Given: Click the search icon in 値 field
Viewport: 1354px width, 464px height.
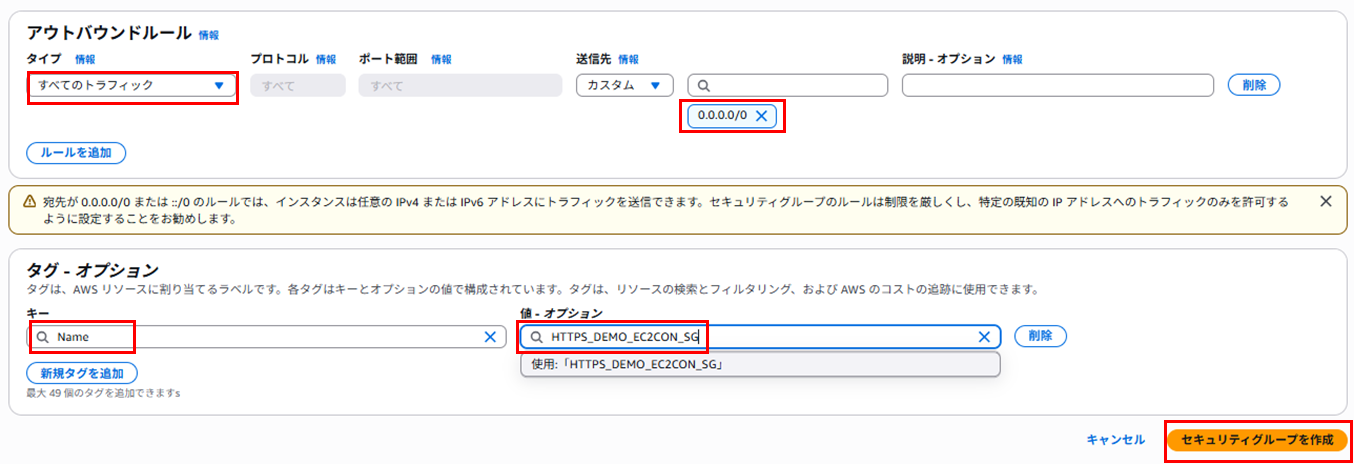Looking at the screenshot, I should pyautogui.click(x=536, y=338).
